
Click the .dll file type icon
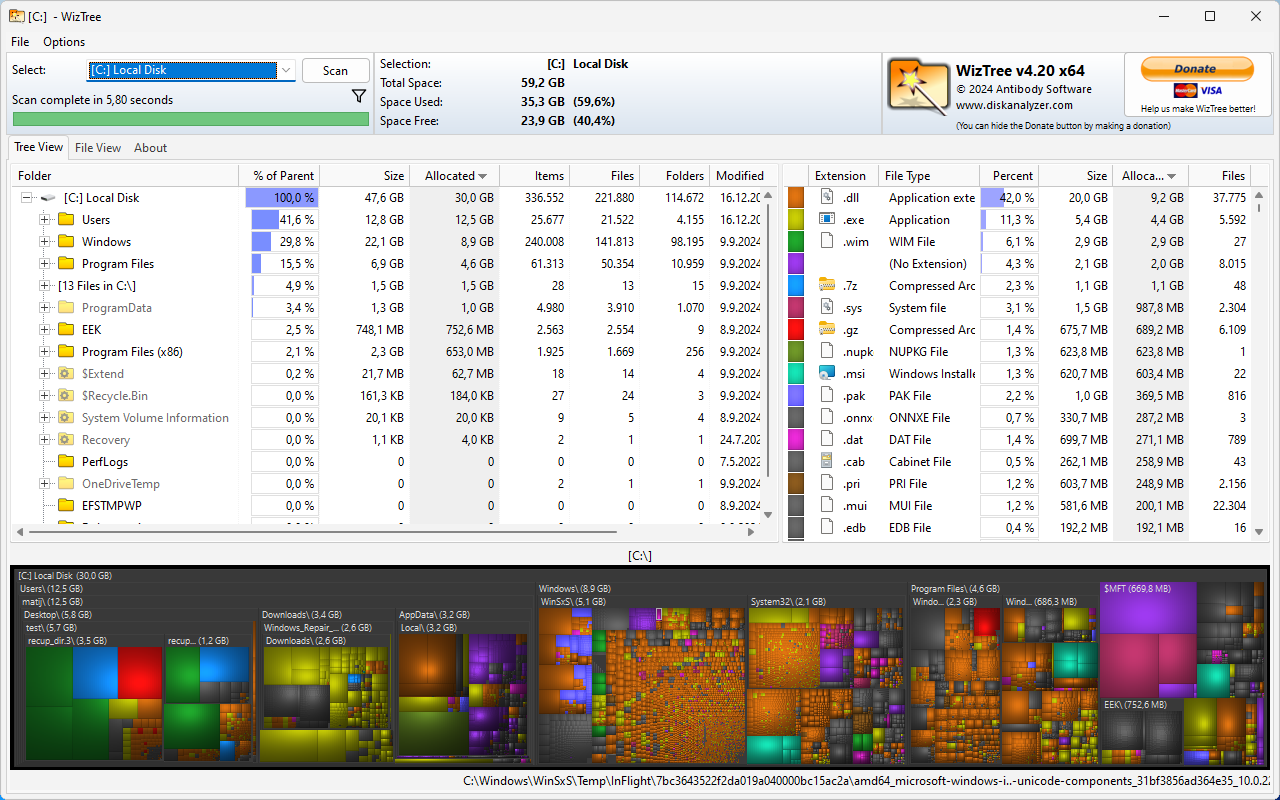point(827,197)
